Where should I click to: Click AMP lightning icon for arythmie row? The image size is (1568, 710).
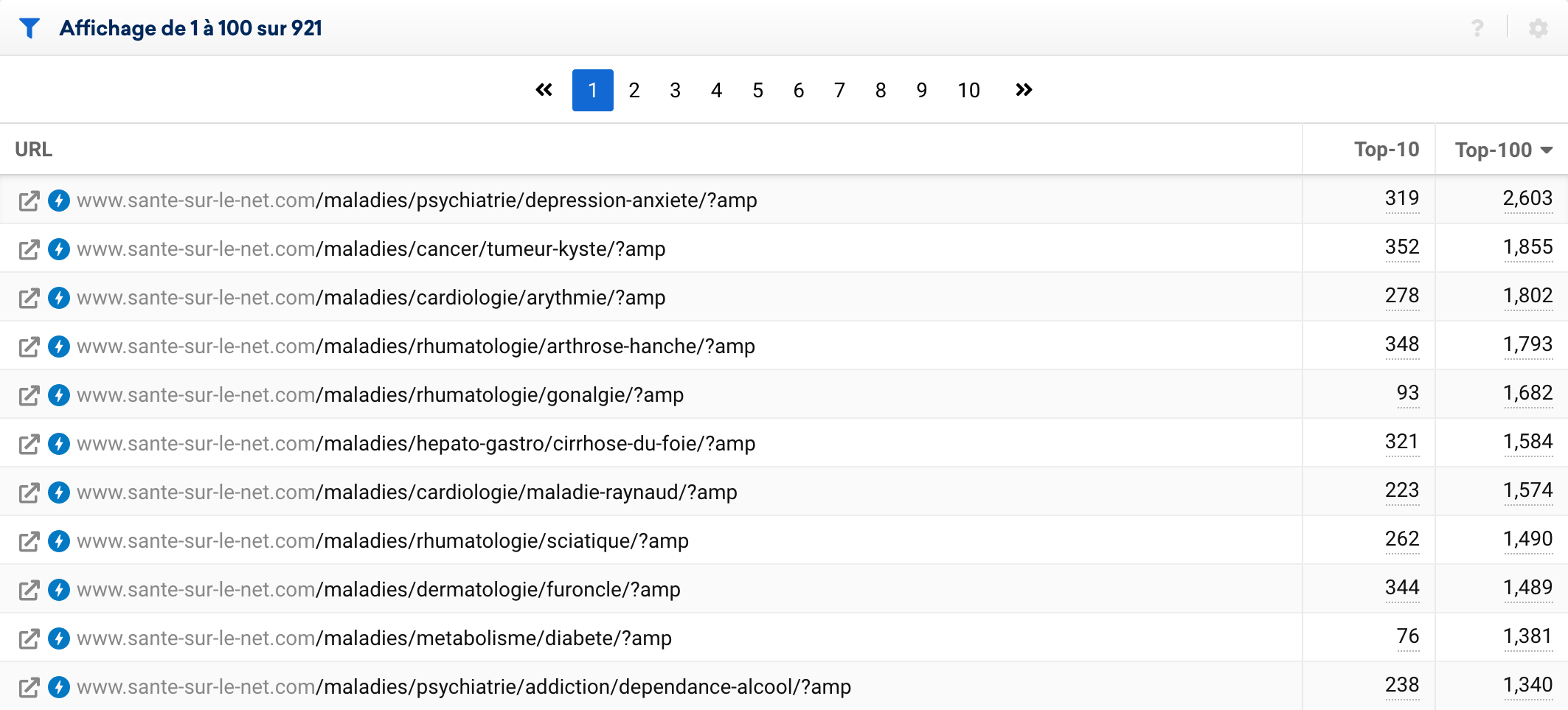tap(59, 298)
